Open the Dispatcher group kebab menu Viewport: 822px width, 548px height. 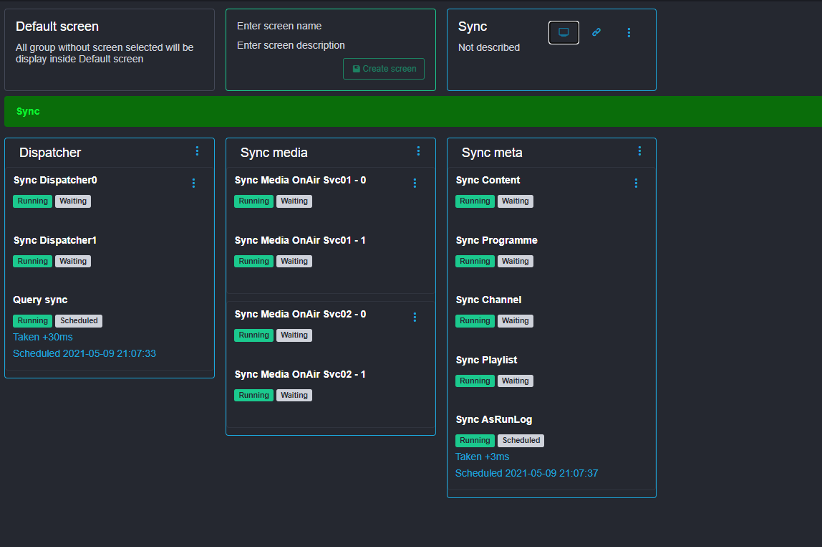(197, 151)
